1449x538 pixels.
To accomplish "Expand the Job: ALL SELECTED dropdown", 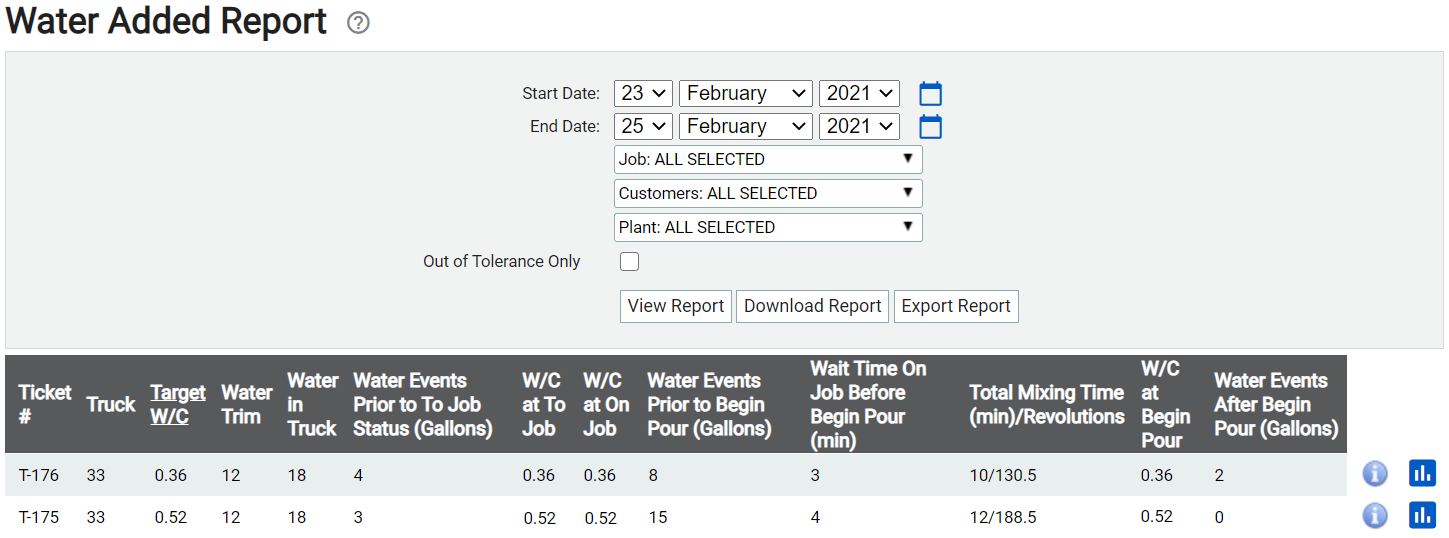I will pos(768,159).
